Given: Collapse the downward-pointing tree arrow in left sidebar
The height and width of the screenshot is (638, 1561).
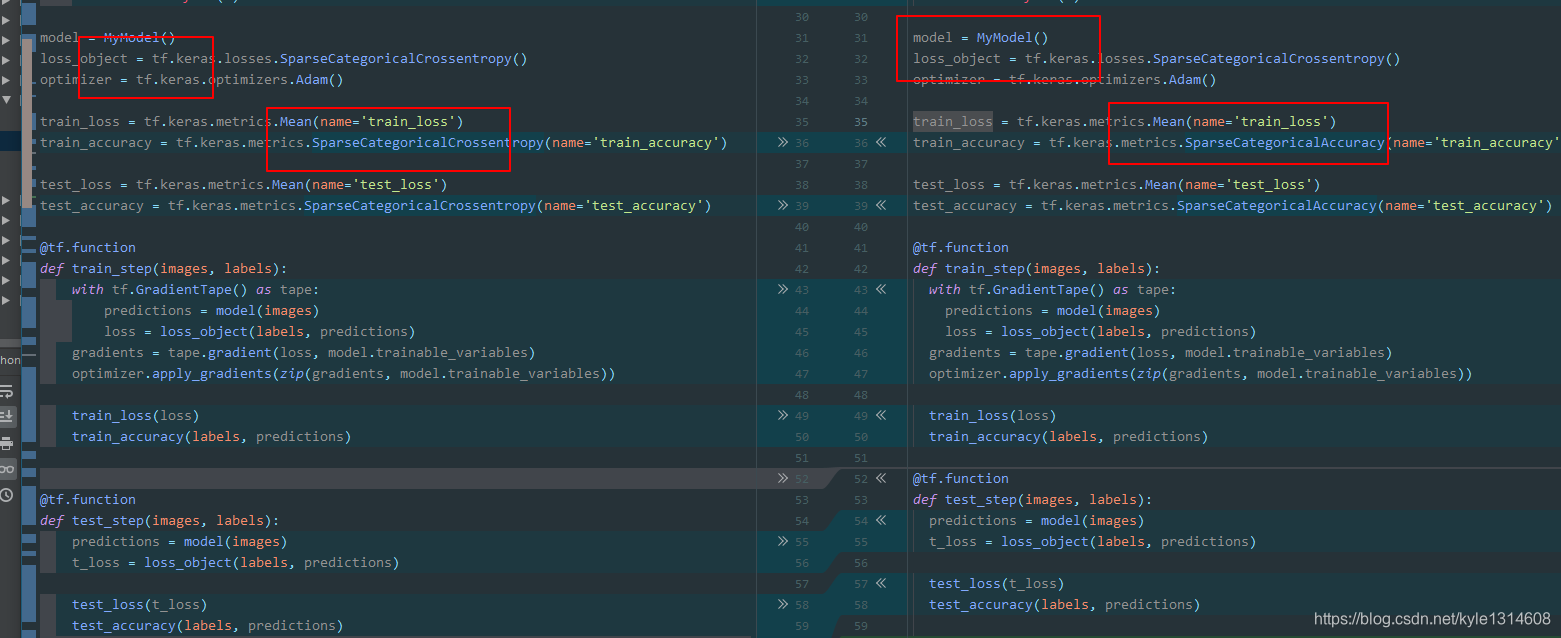Looking at the screenshot, I should [x=6, y=100].
